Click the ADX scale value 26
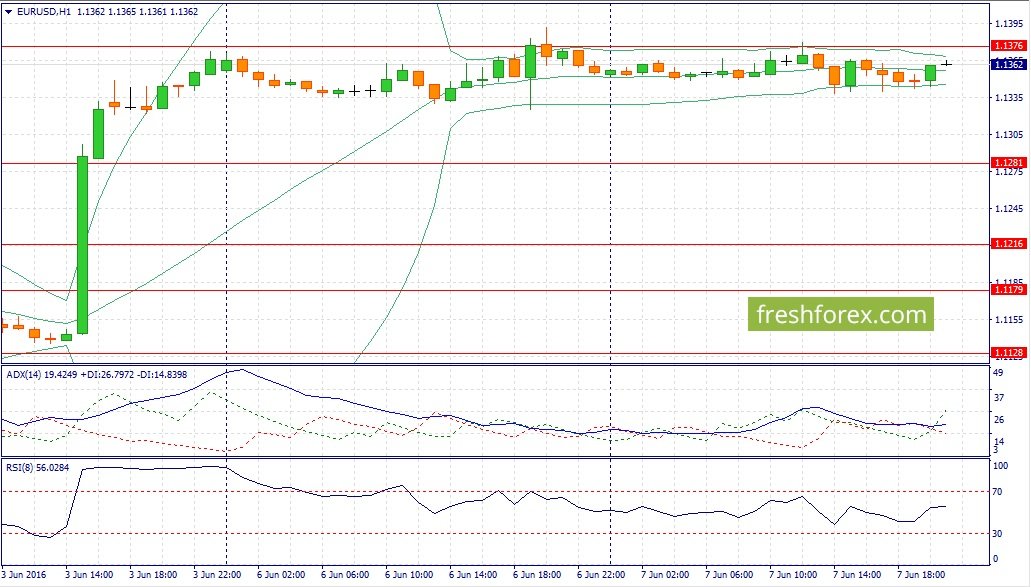The image size is (1031, 587). pyautogui.click(x=998, y=420)
